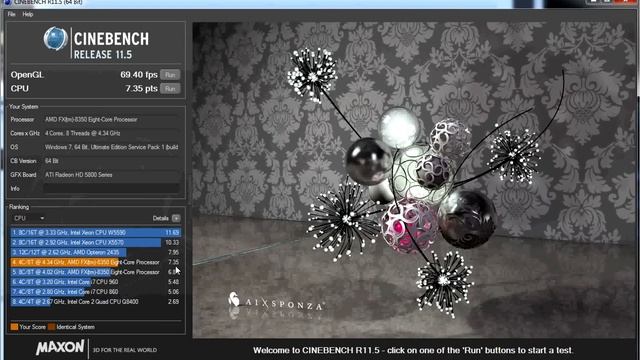Click the Processor field value
This screenshot has width=640, height=360.
[111, 120]
